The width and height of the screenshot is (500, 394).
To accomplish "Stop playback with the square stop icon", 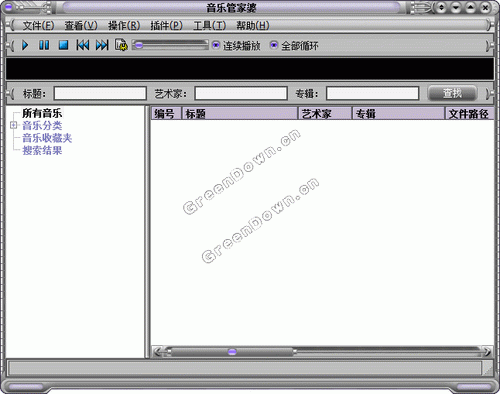I will pyautogui.click(x=63, y=45).
